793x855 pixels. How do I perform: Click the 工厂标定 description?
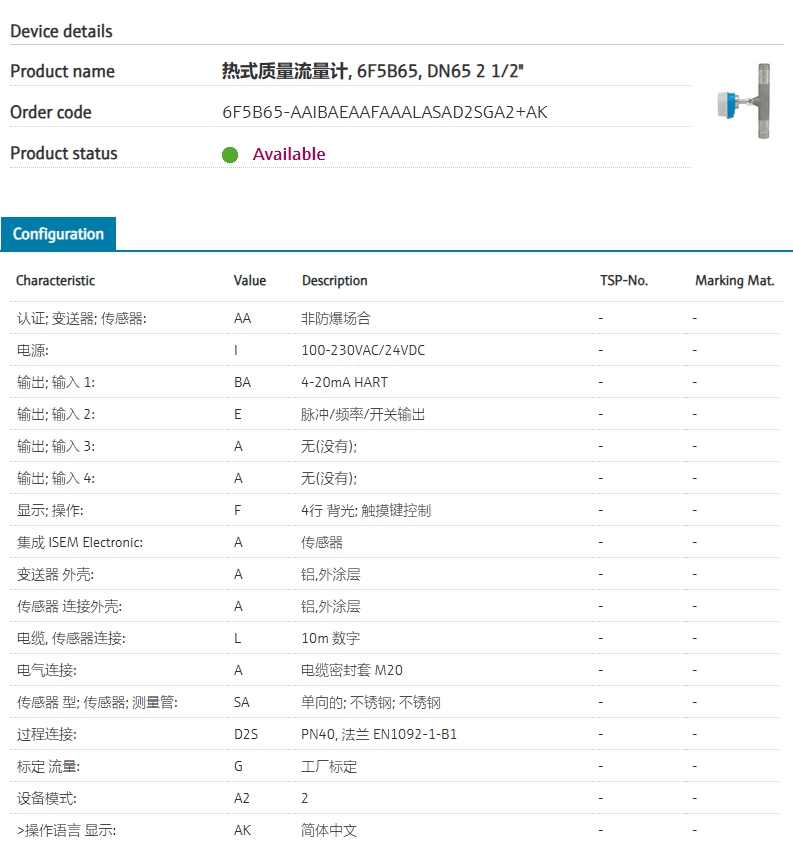tap(329, 767)
